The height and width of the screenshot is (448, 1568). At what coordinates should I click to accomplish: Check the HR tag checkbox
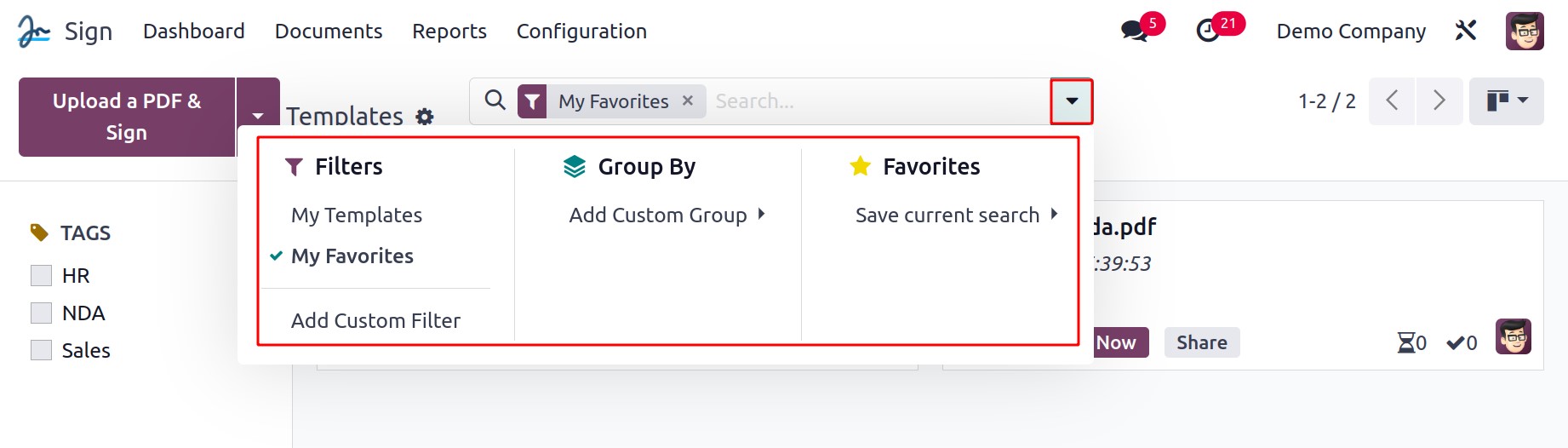coord(41,275)
